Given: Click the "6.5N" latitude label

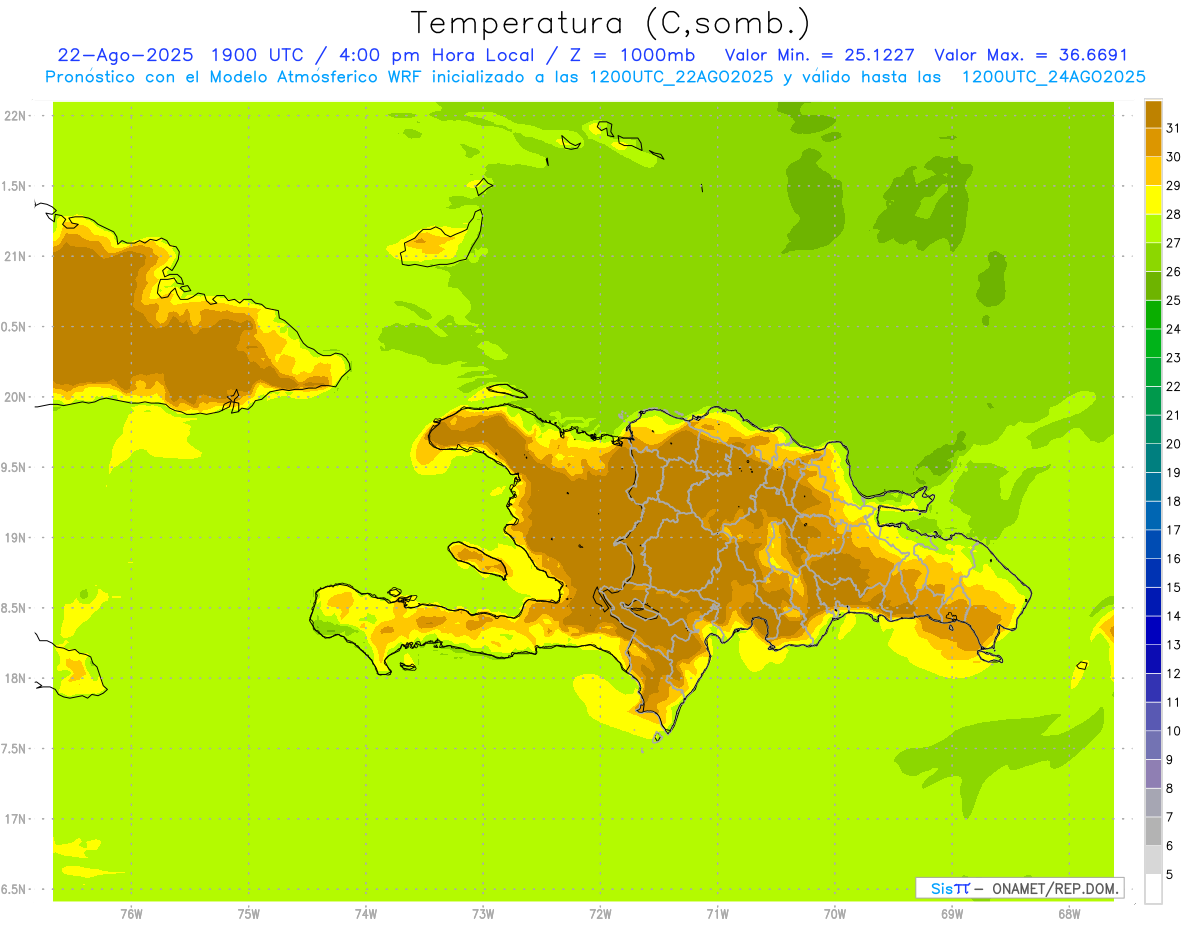Looking at the screenshot, I should [x=14, y=889].
